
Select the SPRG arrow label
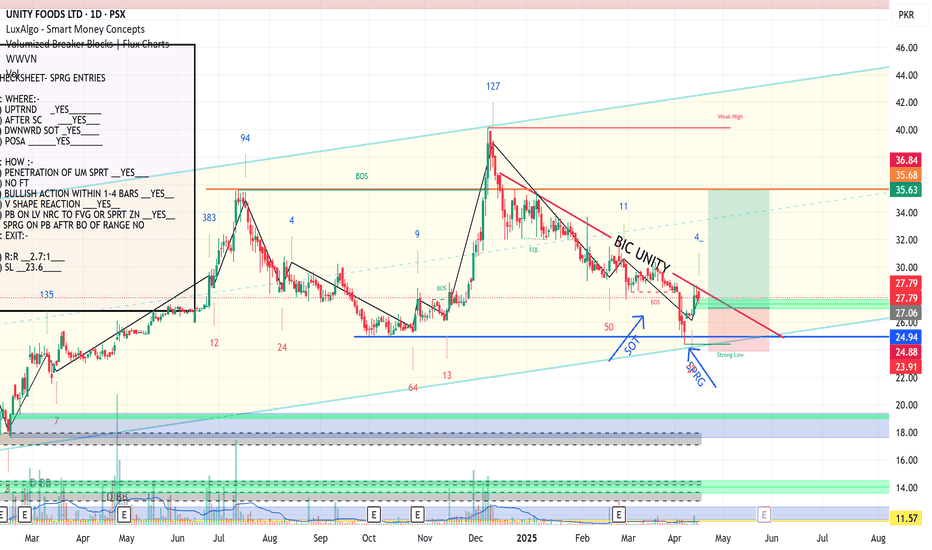pos(695,375)
